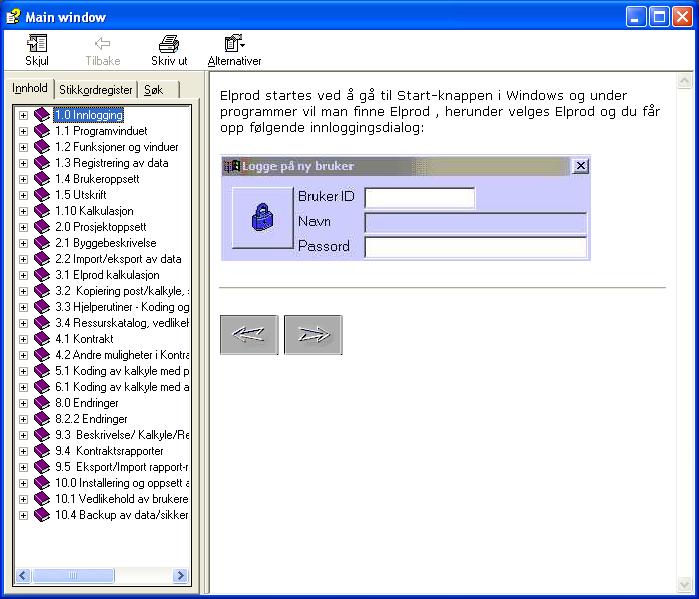Viewport: 699px width, 599px height.
Task: Expand the 2.2 Import/eksport av data node
Action: tap(23, 259)
